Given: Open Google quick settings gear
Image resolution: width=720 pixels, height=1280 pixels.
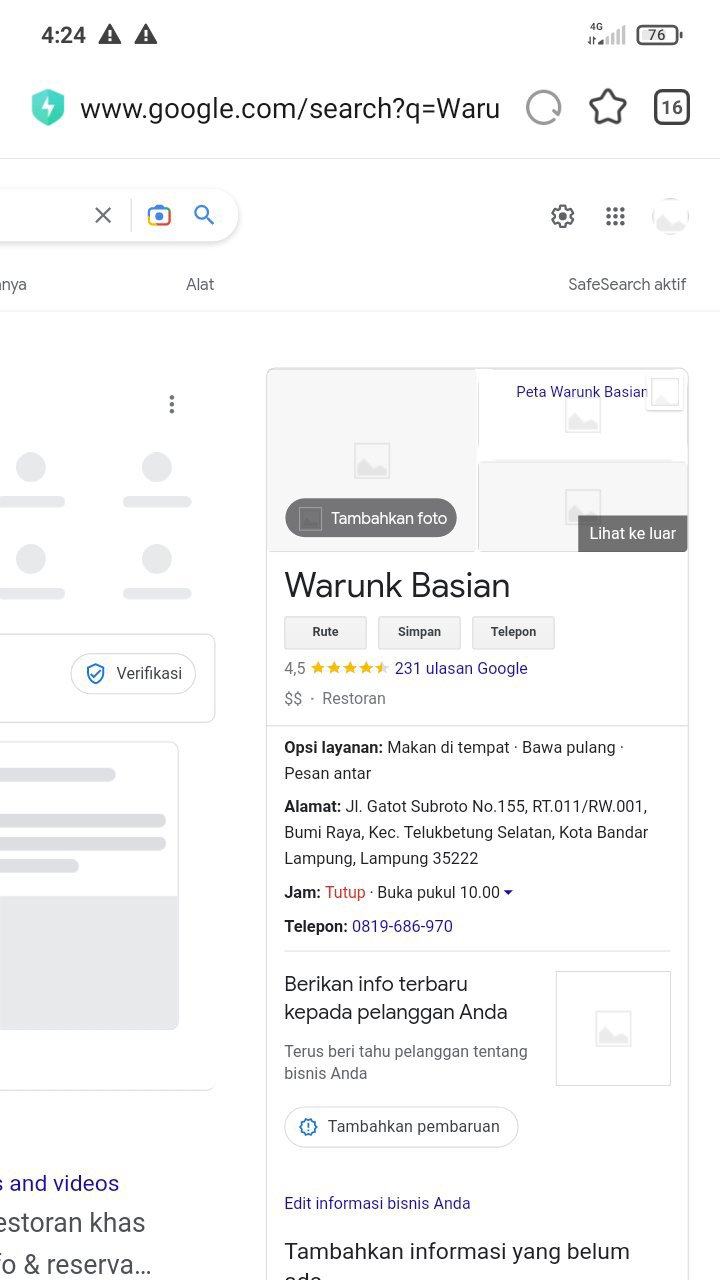Looking at the screenshot, I should [563, 216].
